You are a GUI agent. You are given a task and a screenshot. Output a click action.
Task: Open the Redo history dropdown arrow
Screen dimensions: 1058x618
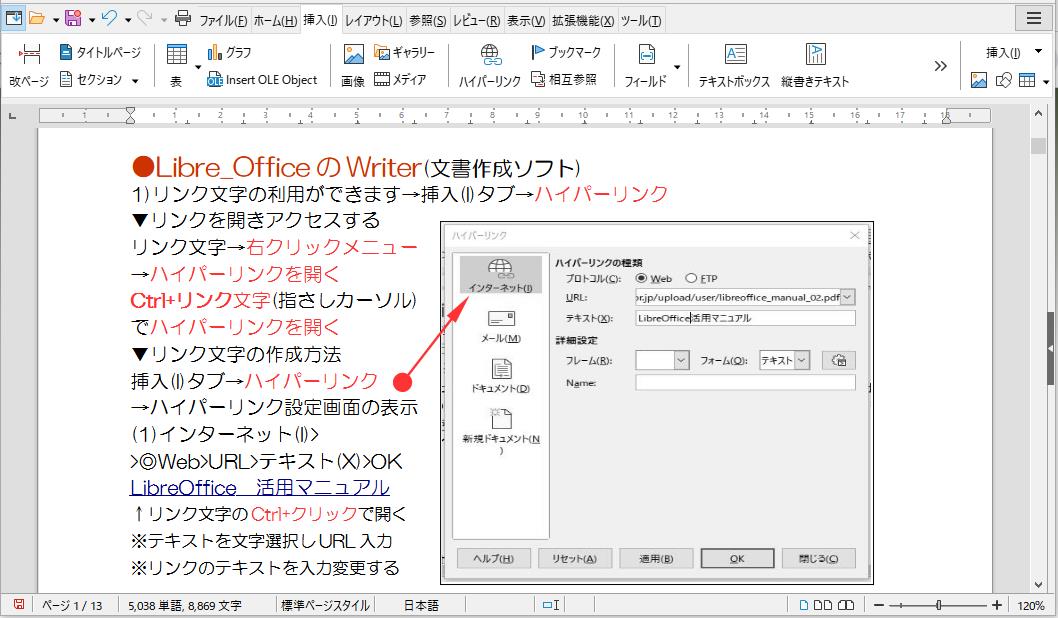[163, 20]
